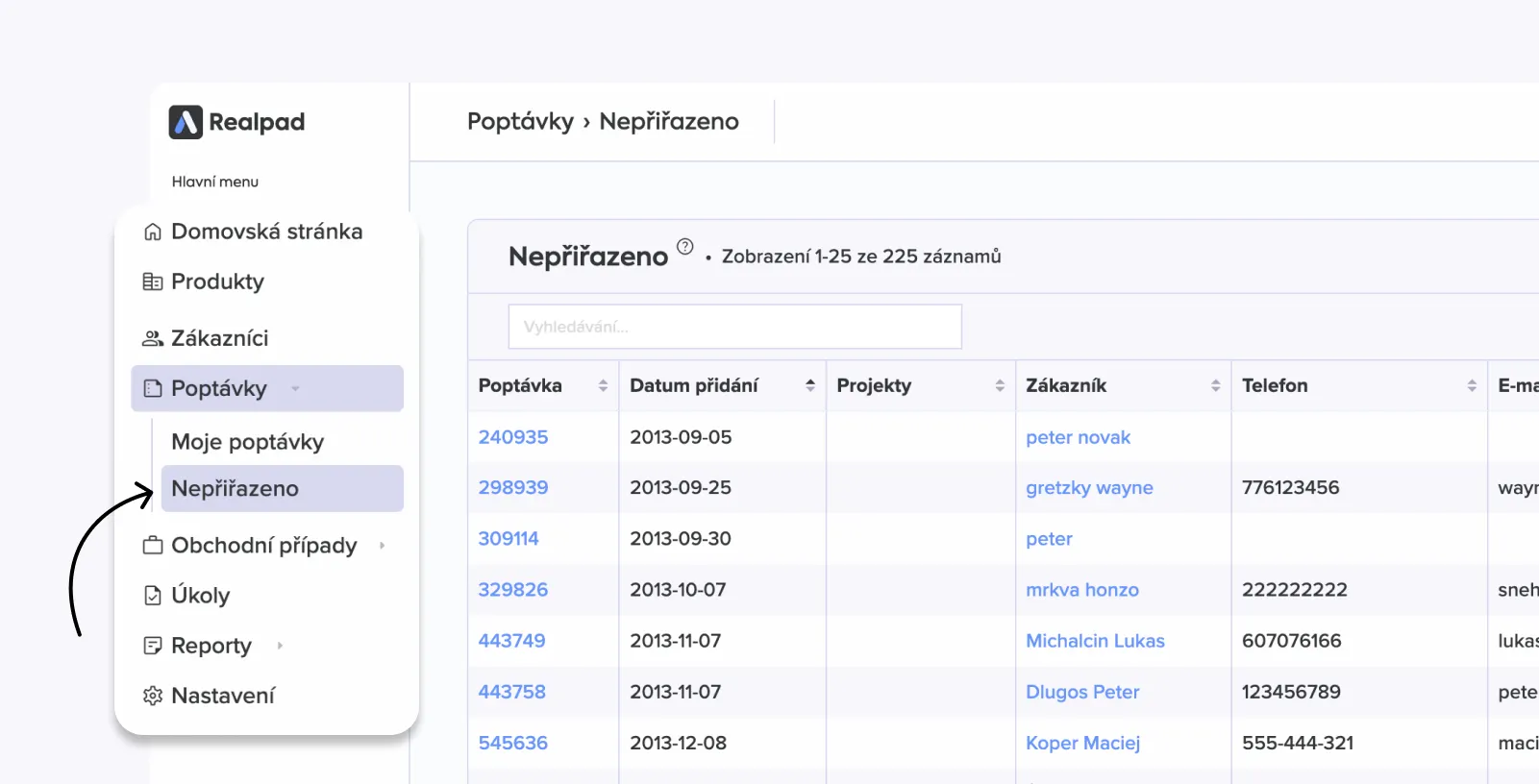Click the Zákazníci people icon

pos(152,338)
